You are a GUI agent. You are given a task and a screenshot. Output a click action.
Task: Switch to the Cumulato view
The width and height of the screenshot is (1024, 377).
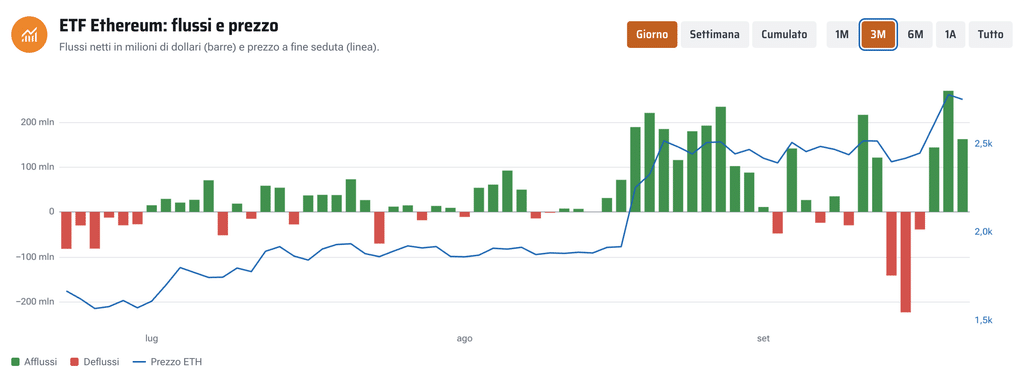pos(784,35)
